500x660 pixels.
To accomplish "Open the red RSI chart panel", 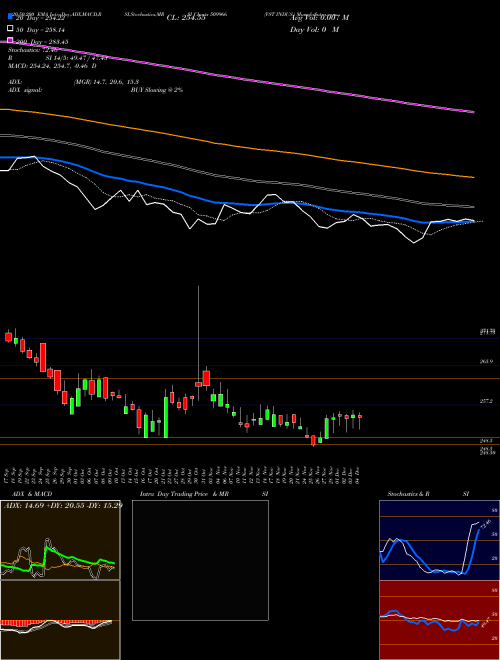I will (439, 620).
